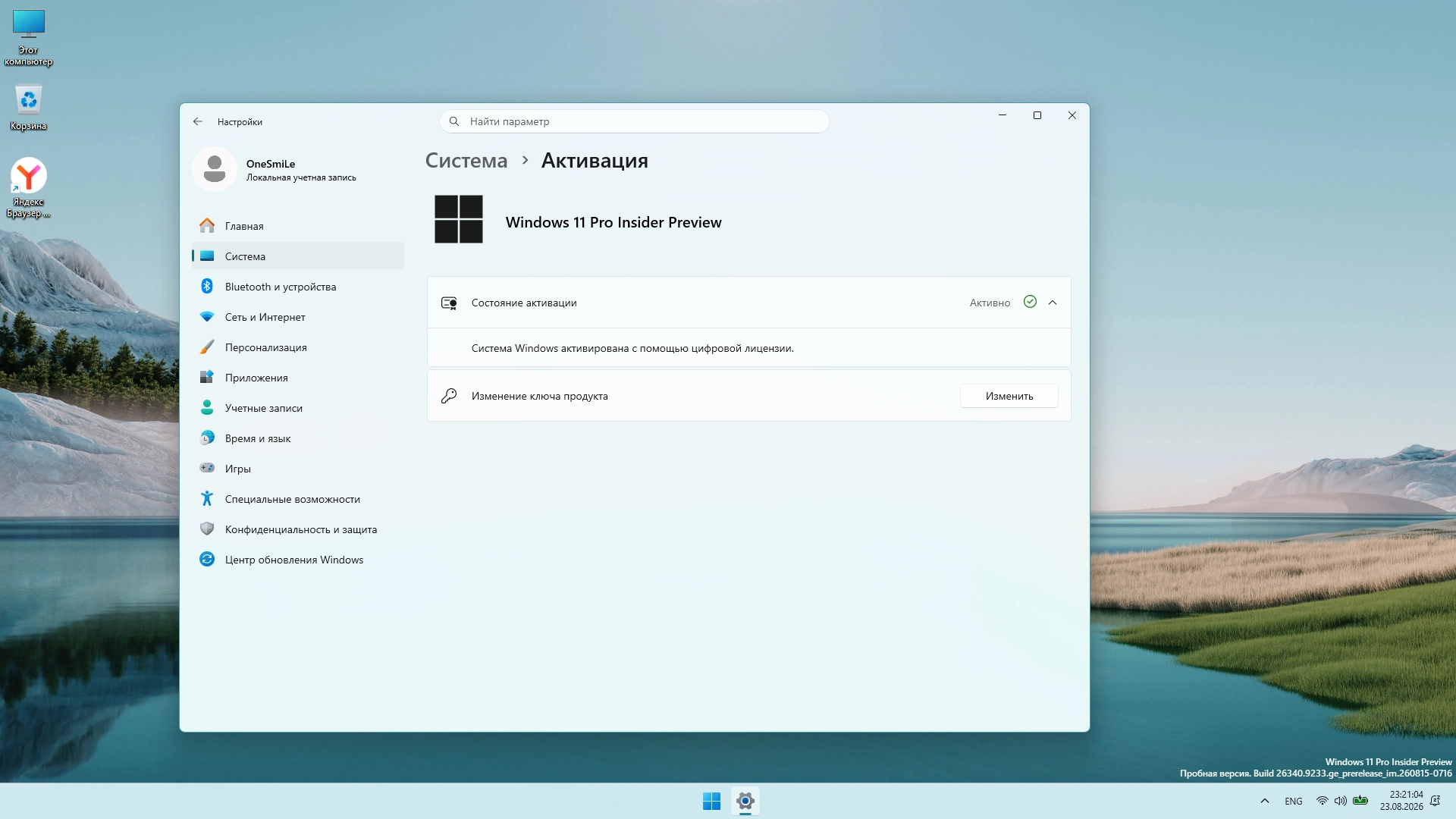Click the Персонализация paintbrush icon
The image size is (1456, 819).
click(x=207, y=347)
